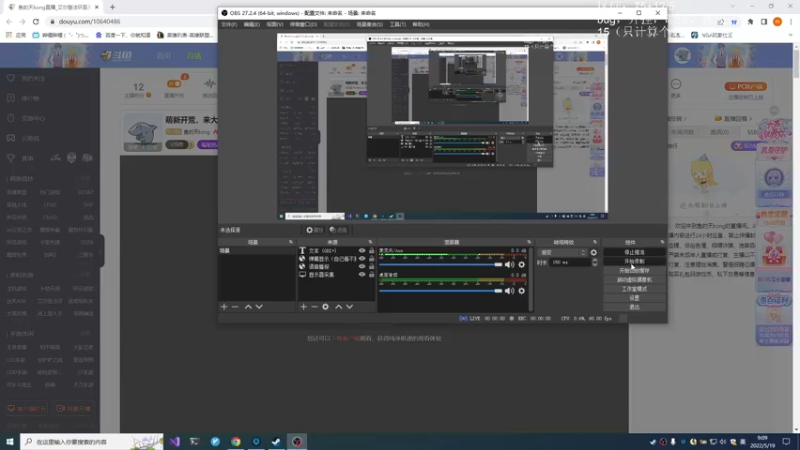The image size is (800, 450).
Task: Click 退出 exit button in Controls
Action: (x=634, y=307)
